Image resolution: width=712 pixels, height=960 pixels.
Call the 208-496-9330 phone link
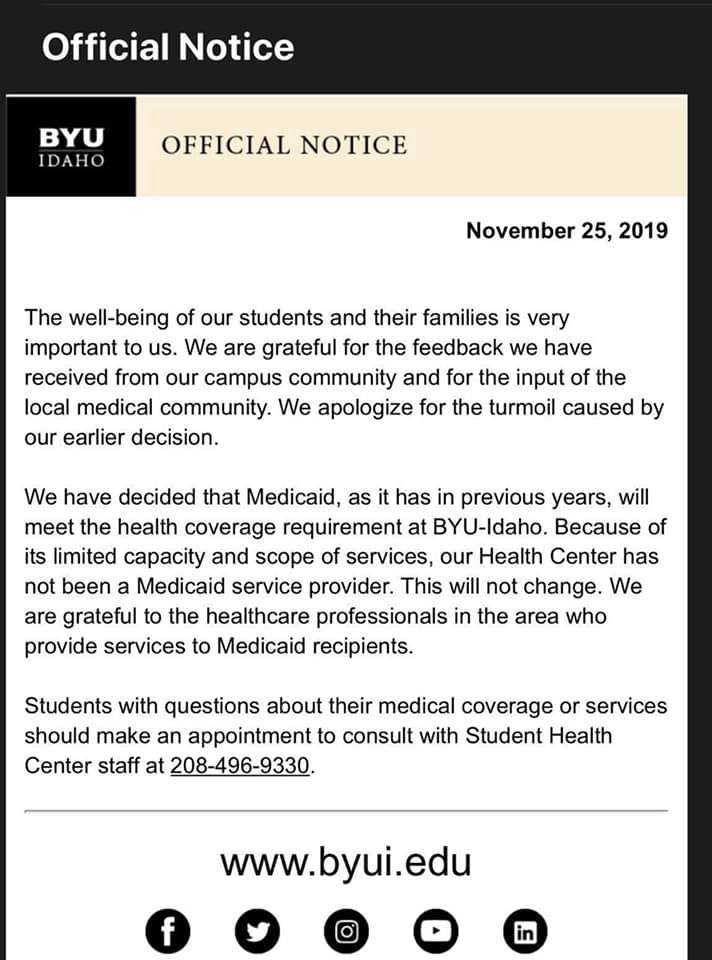coord(239,765)
